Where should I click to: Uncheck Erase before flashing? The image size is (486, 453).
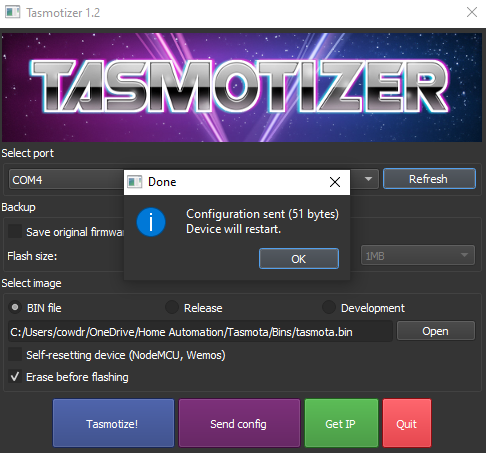[x=15, y=377]
